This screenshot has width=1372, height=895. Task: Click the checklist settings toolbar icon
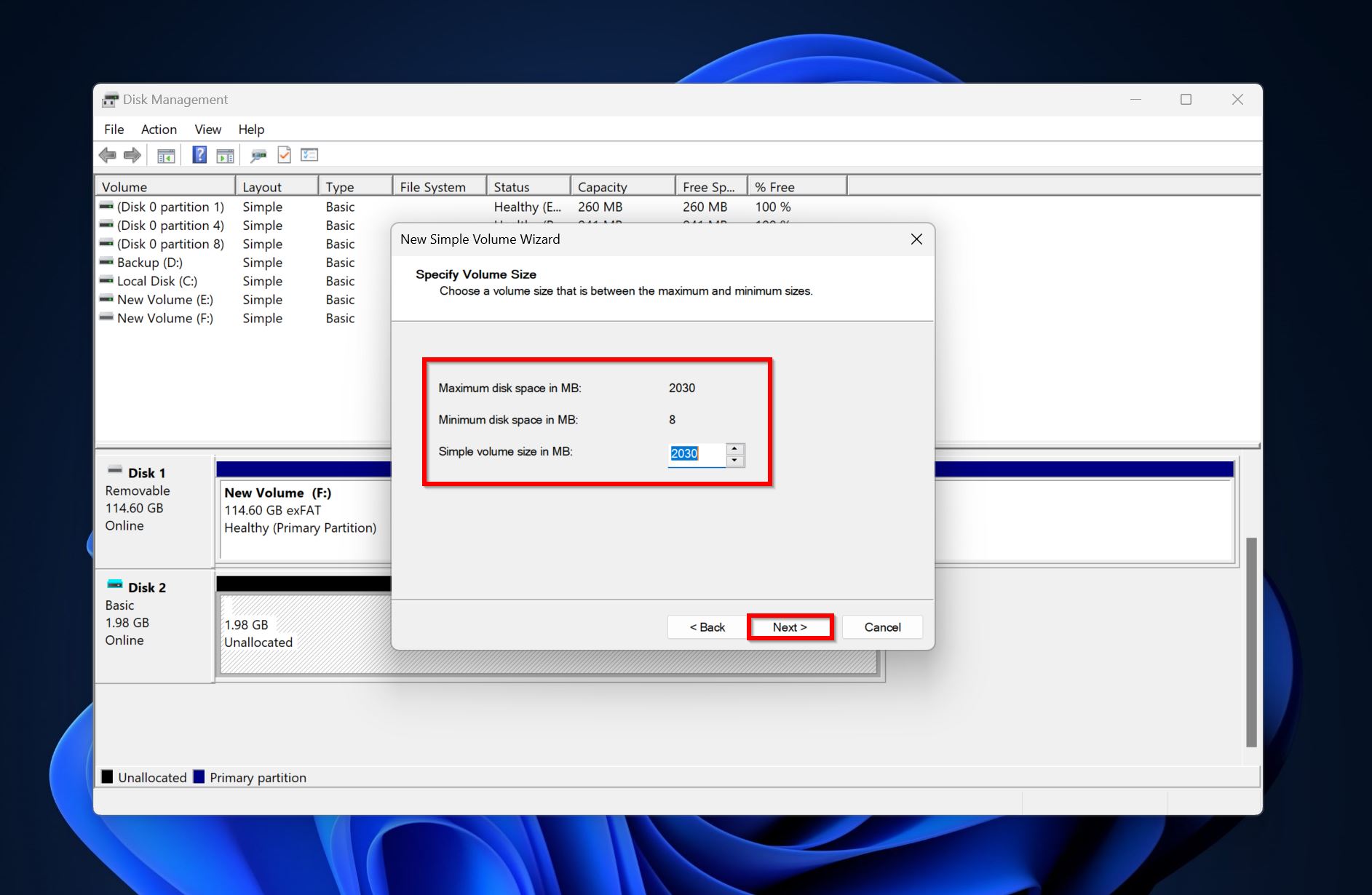310,155
